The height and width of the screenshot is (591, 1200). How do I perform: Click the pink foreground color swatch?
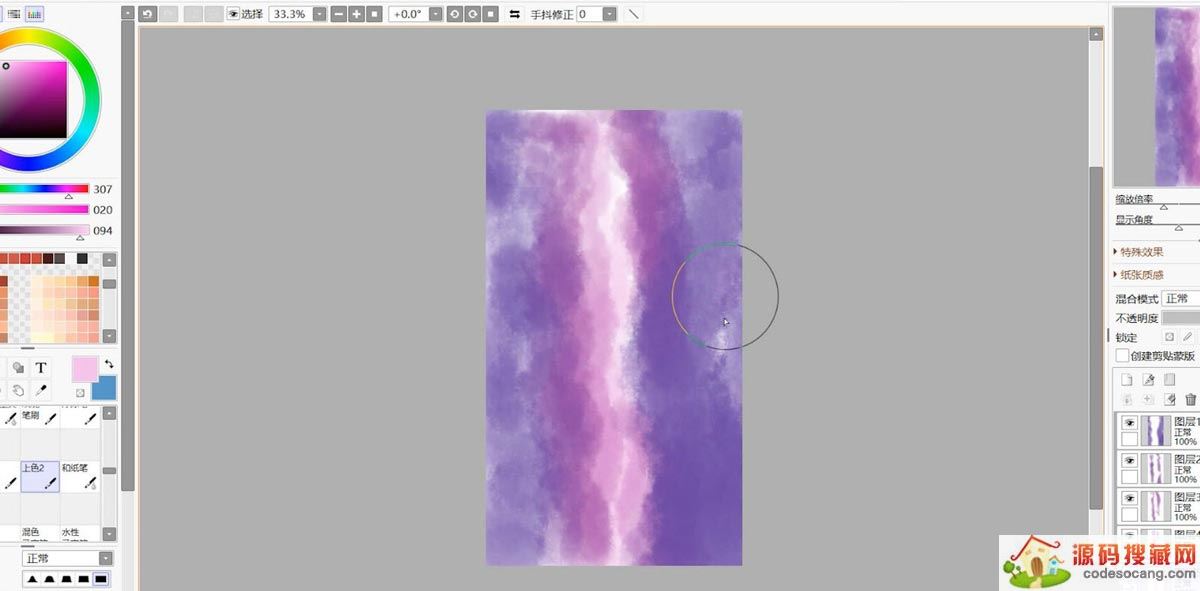(84, 369)
